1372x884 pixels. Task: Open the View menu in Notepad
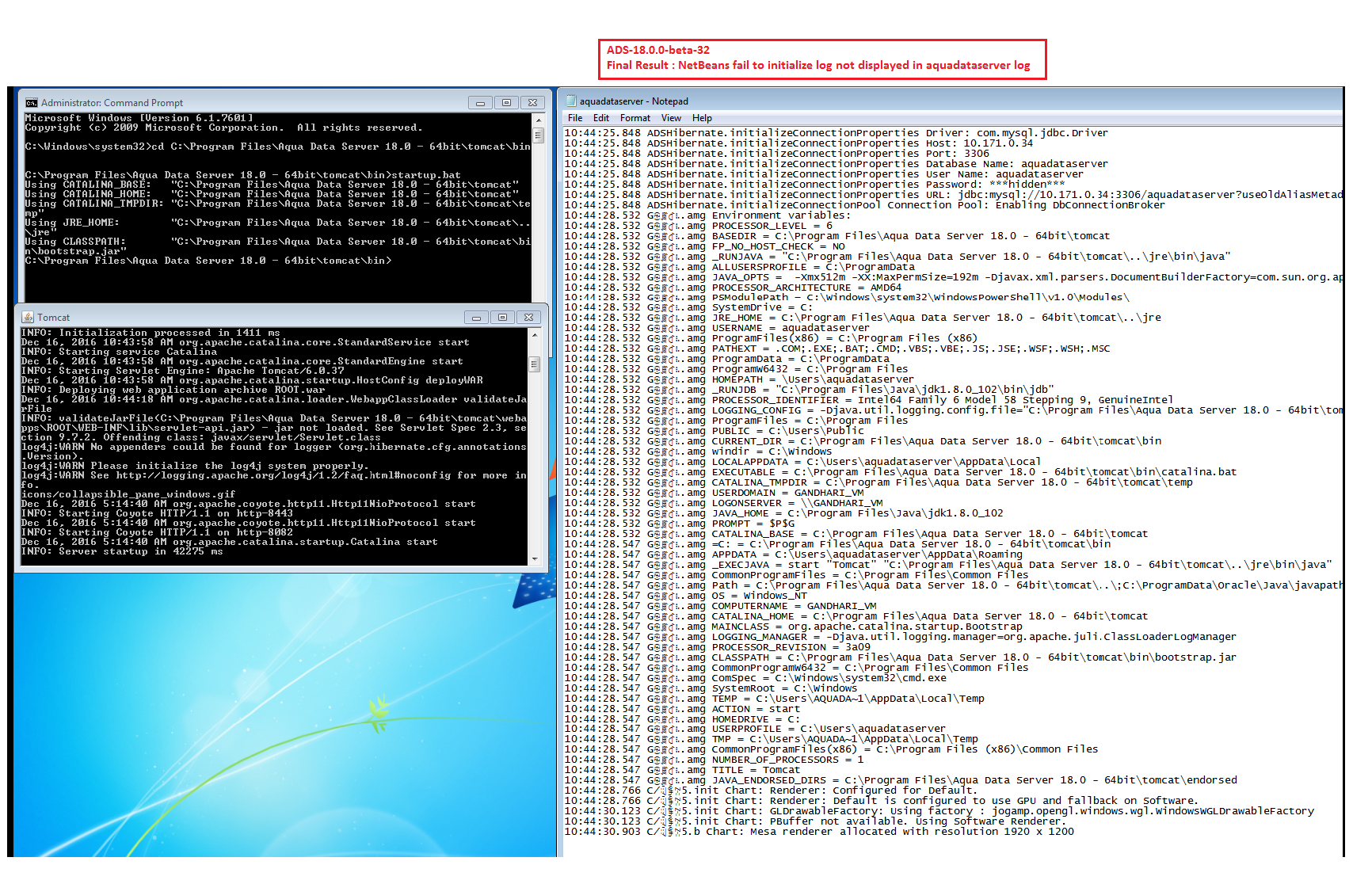tap(671, 118)
